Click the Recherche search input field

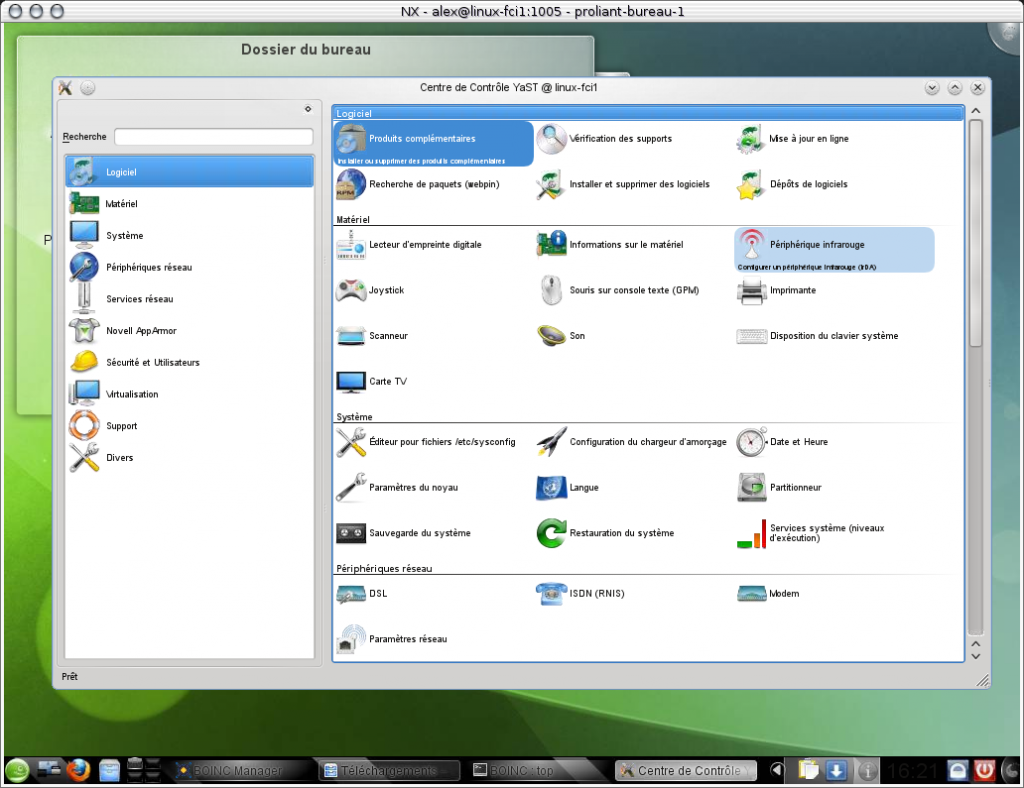pos(213,137)
